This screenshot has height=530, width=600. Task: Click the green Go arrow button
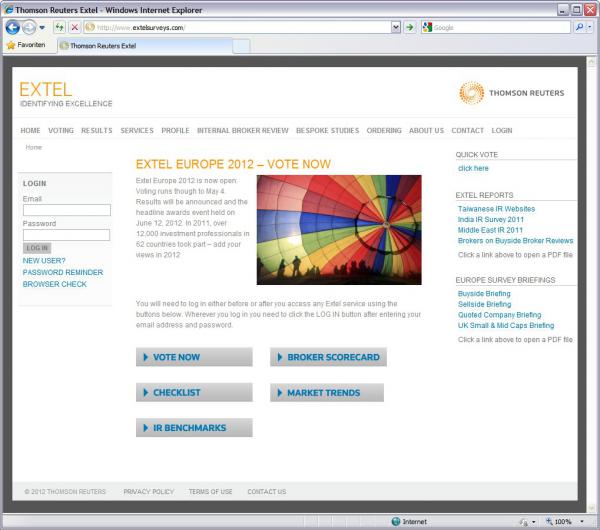point(410,28)
